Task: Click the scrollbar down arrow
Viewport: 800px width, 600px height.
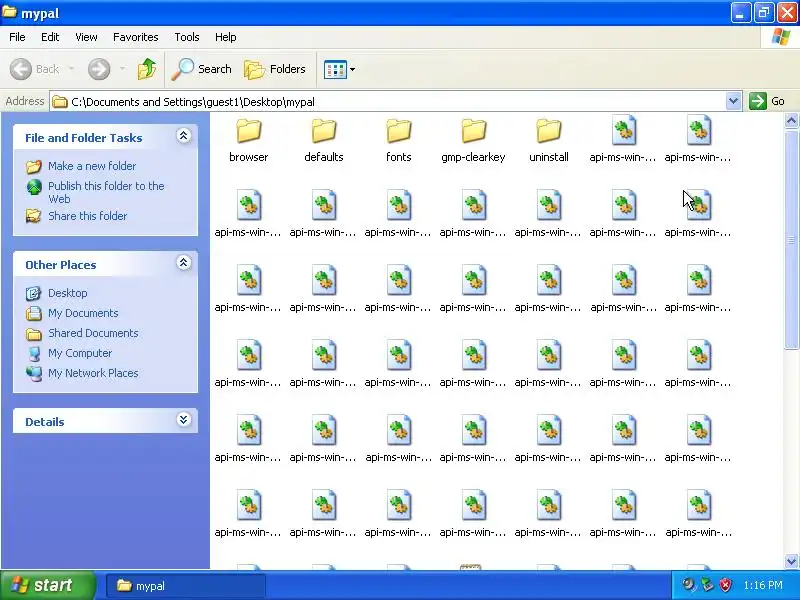Action: 791,561
